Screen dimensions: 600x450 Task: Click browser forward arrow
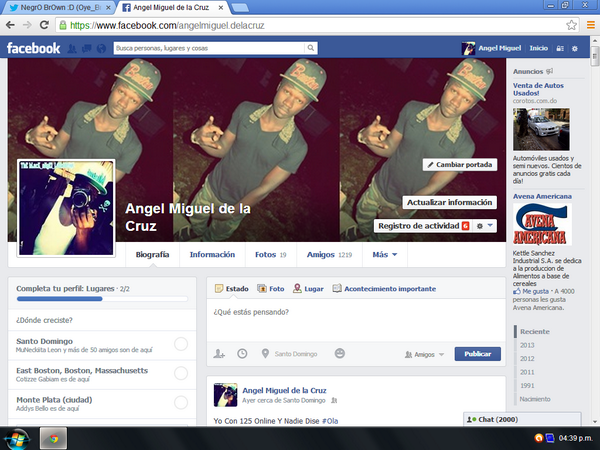tap(27, 25)
